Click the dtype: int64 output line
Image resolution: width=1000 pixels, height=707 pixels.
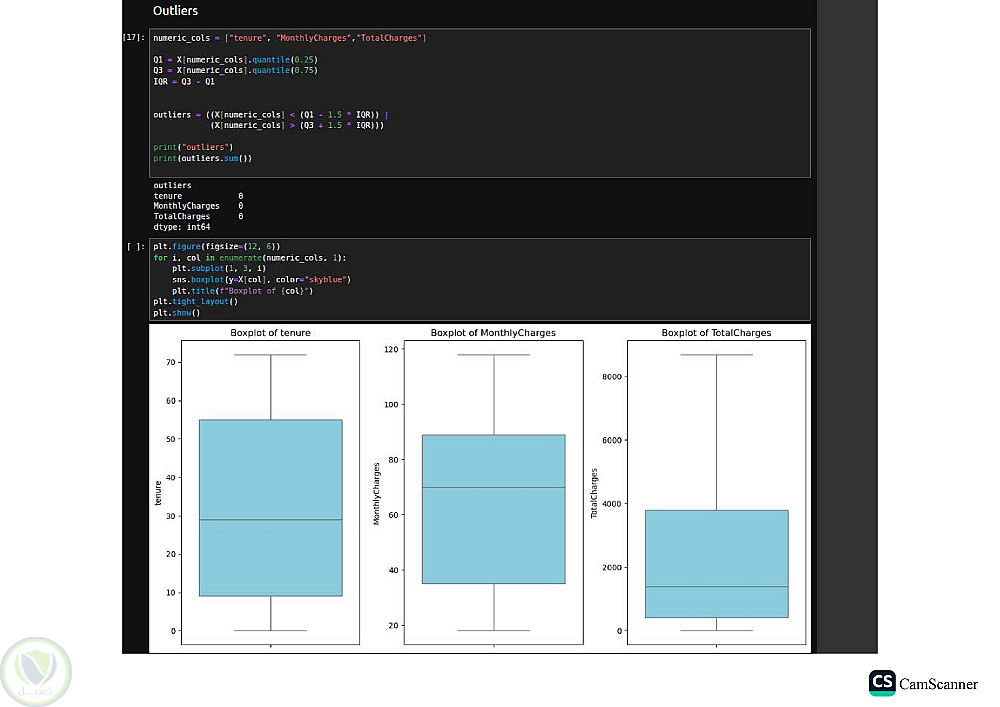pos(181,227)
